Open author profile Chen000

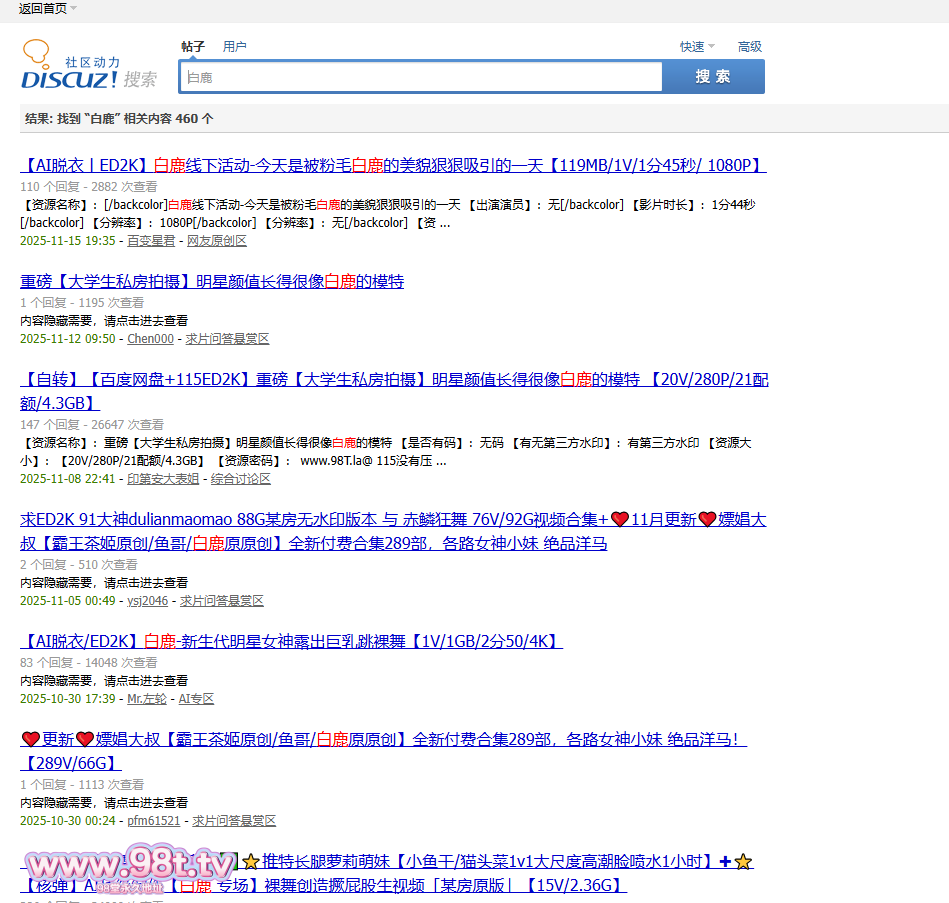tap(150, 339)
